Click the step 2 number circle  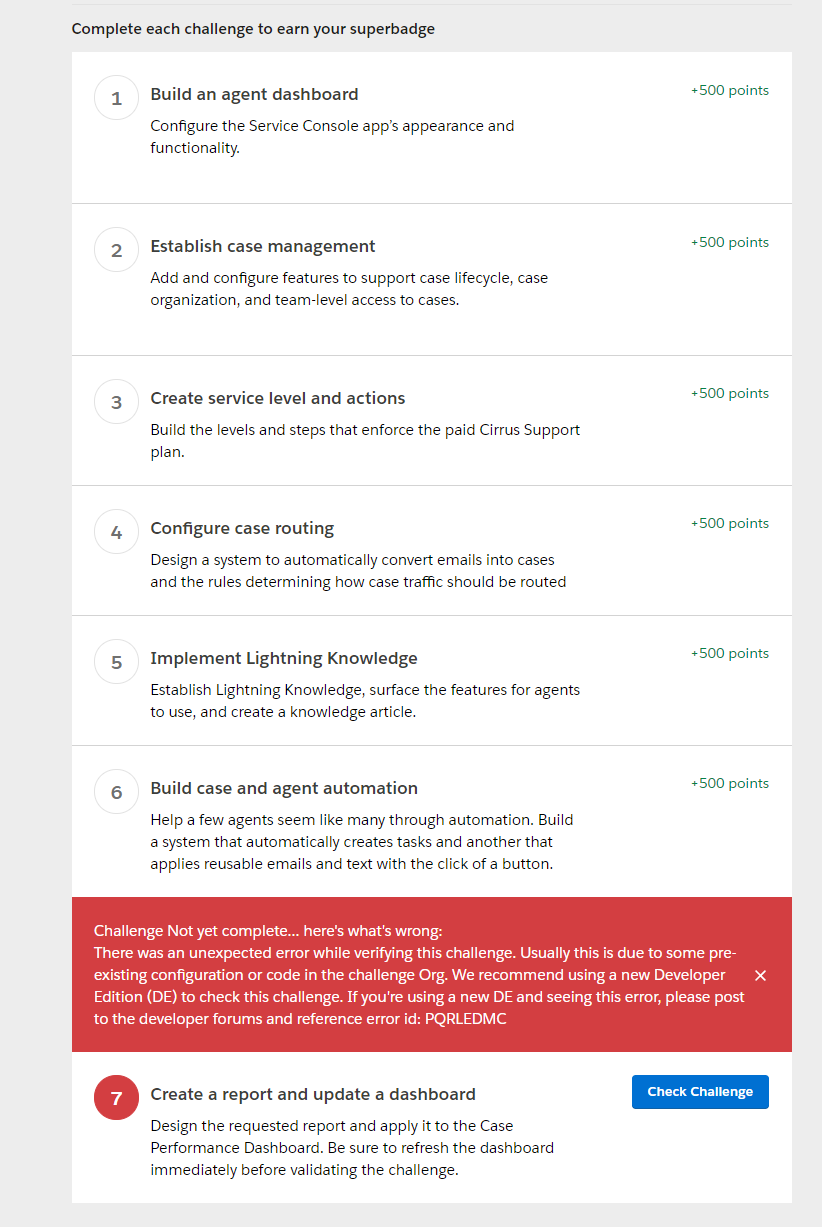coord(116,250)
